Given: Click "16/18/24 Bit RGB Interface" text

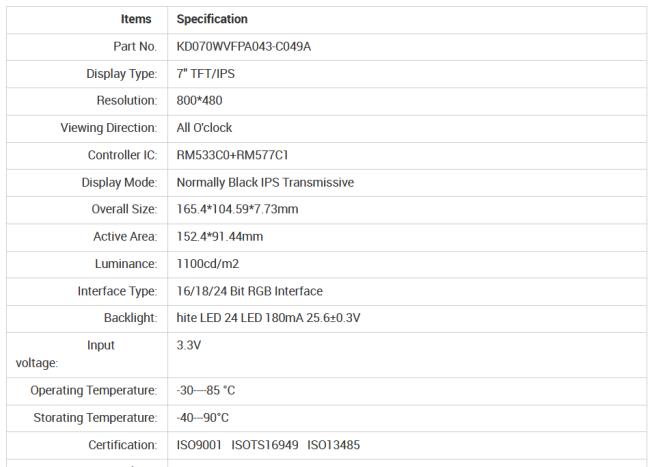Looking at the screenshot, I should (250, 291).
